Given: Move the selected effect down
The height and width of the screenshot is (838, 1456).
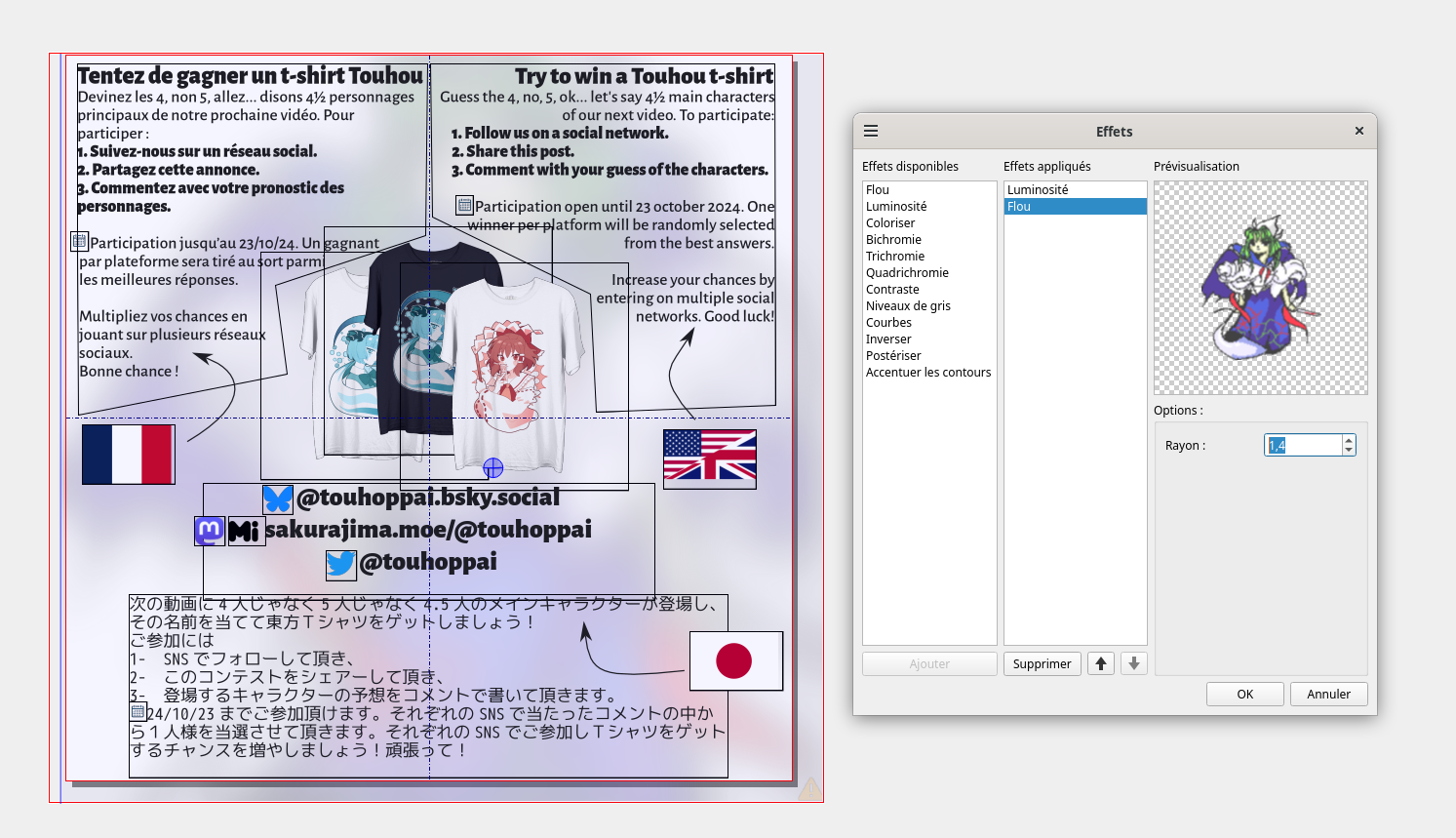Looking at the screenshot, I should tap(1133, 663).
